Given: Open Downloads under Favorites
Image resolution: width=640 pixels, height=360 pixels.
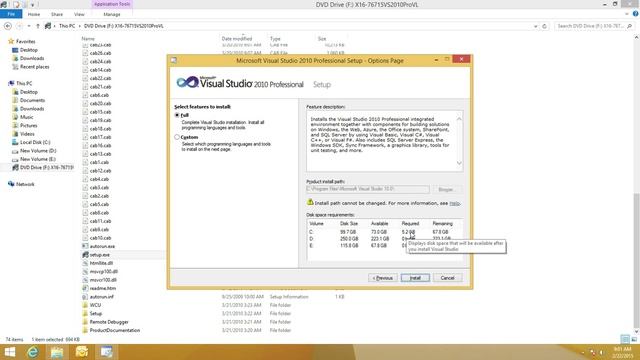Looking at the screenshot, I should [32, 58].
